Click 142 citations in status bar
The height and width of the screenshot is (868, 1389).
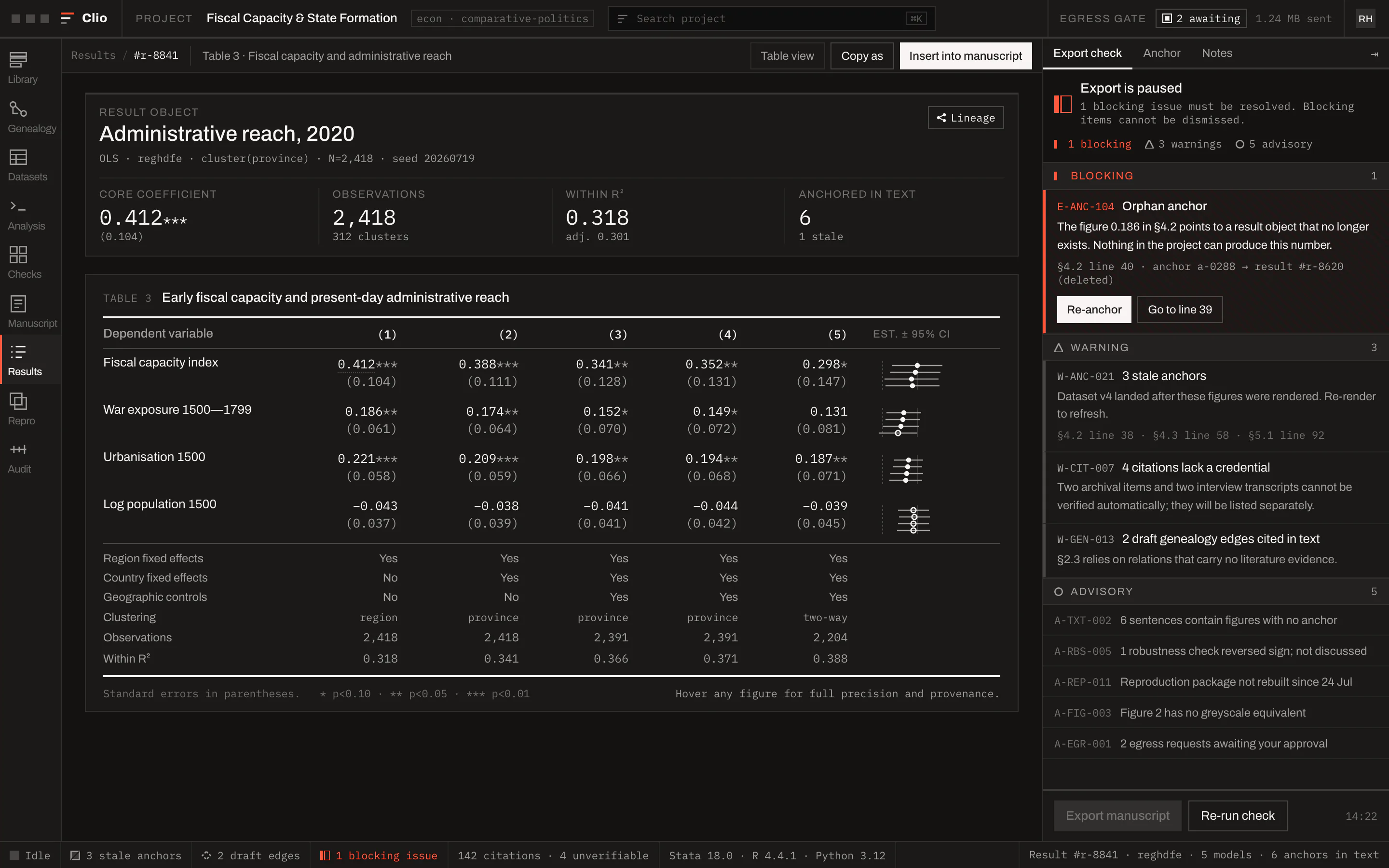(x=499, y=855)
